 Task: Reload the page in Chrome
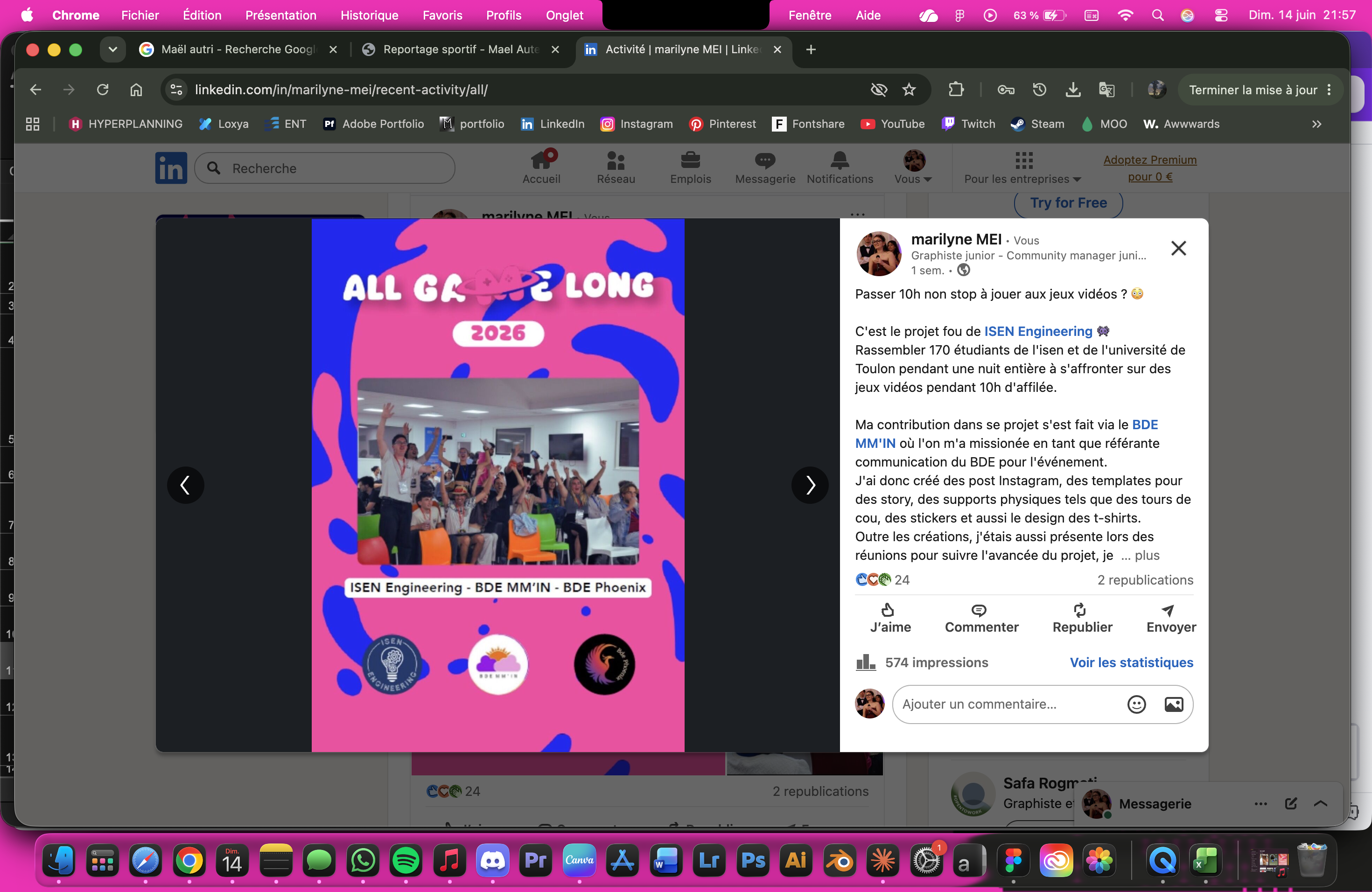point(103,90)
